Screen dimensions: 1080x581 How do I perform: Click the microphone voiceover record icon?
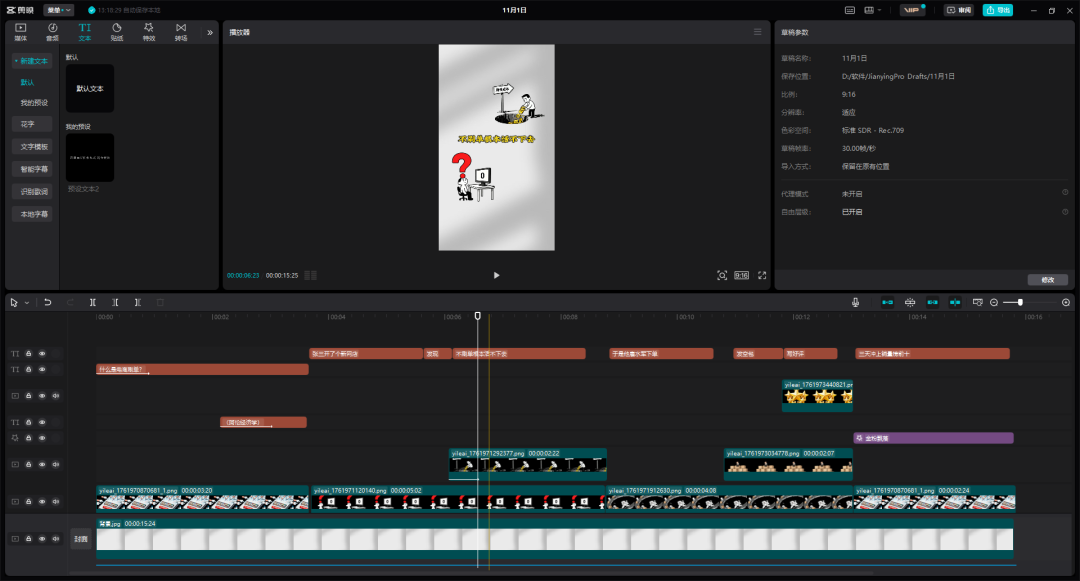click(855, 302)
